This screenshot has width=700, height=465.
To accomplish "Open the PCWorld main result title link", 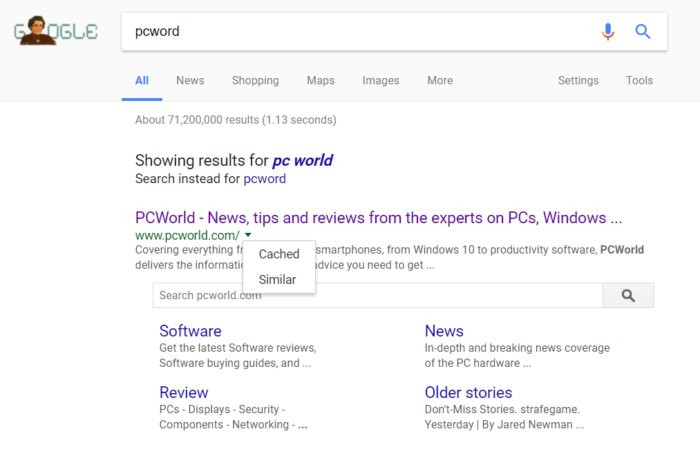I will click(378, 218).
